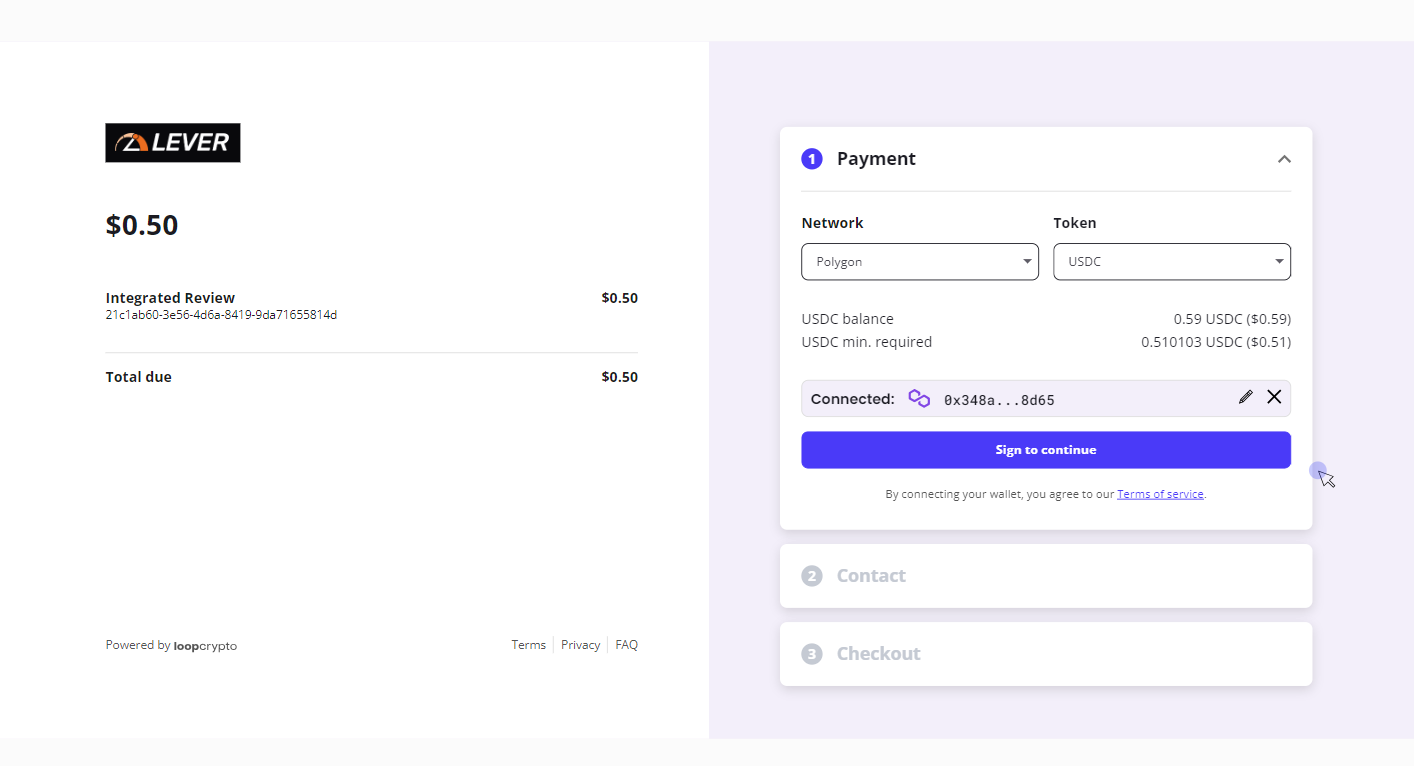Open the Network dropdown showing Polygon
The width and height of the screenshot is (1414, 766).
tap(919, 261)
